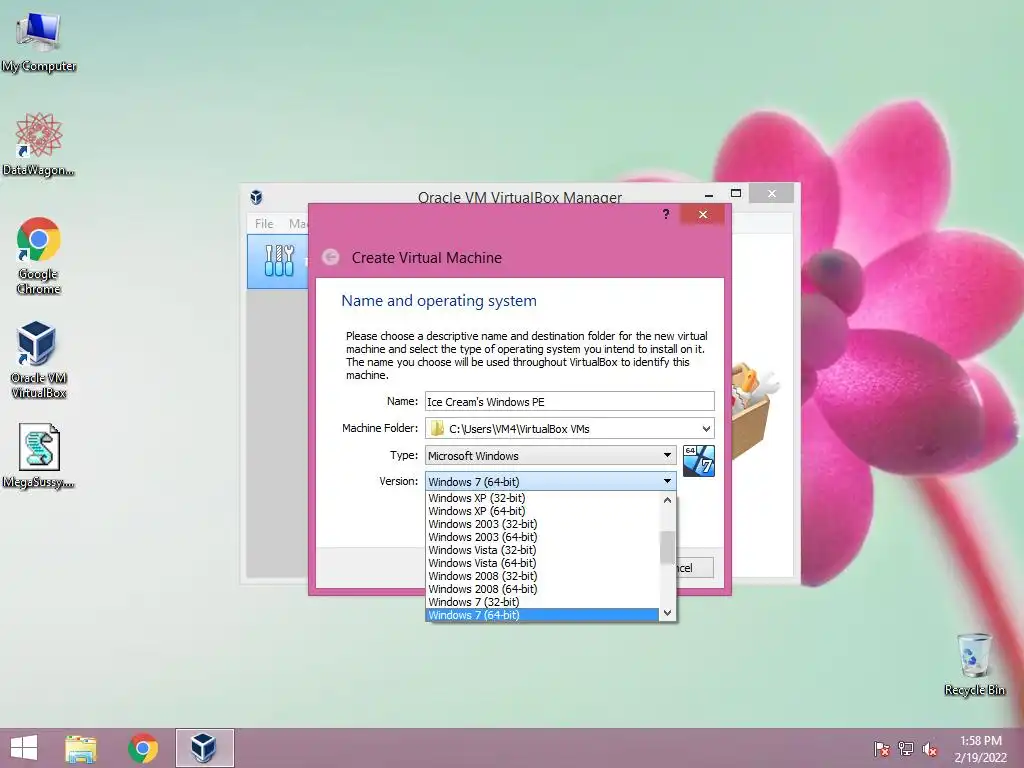
Task: Open Action Center flag in tray
Action: point(882,748)
